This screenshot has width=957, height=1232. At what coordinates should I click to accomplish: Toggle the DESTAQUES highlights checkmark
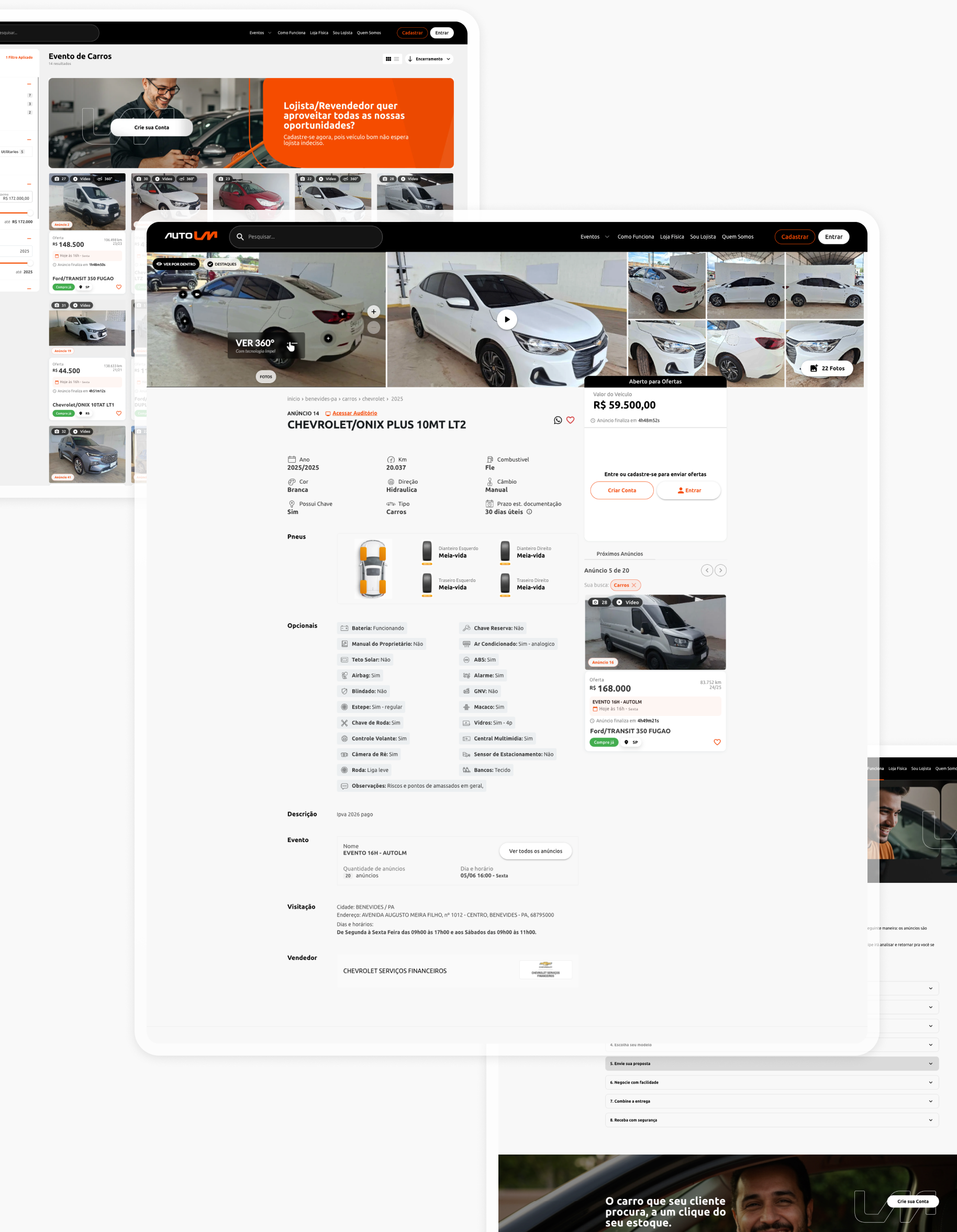pos(222,264)
